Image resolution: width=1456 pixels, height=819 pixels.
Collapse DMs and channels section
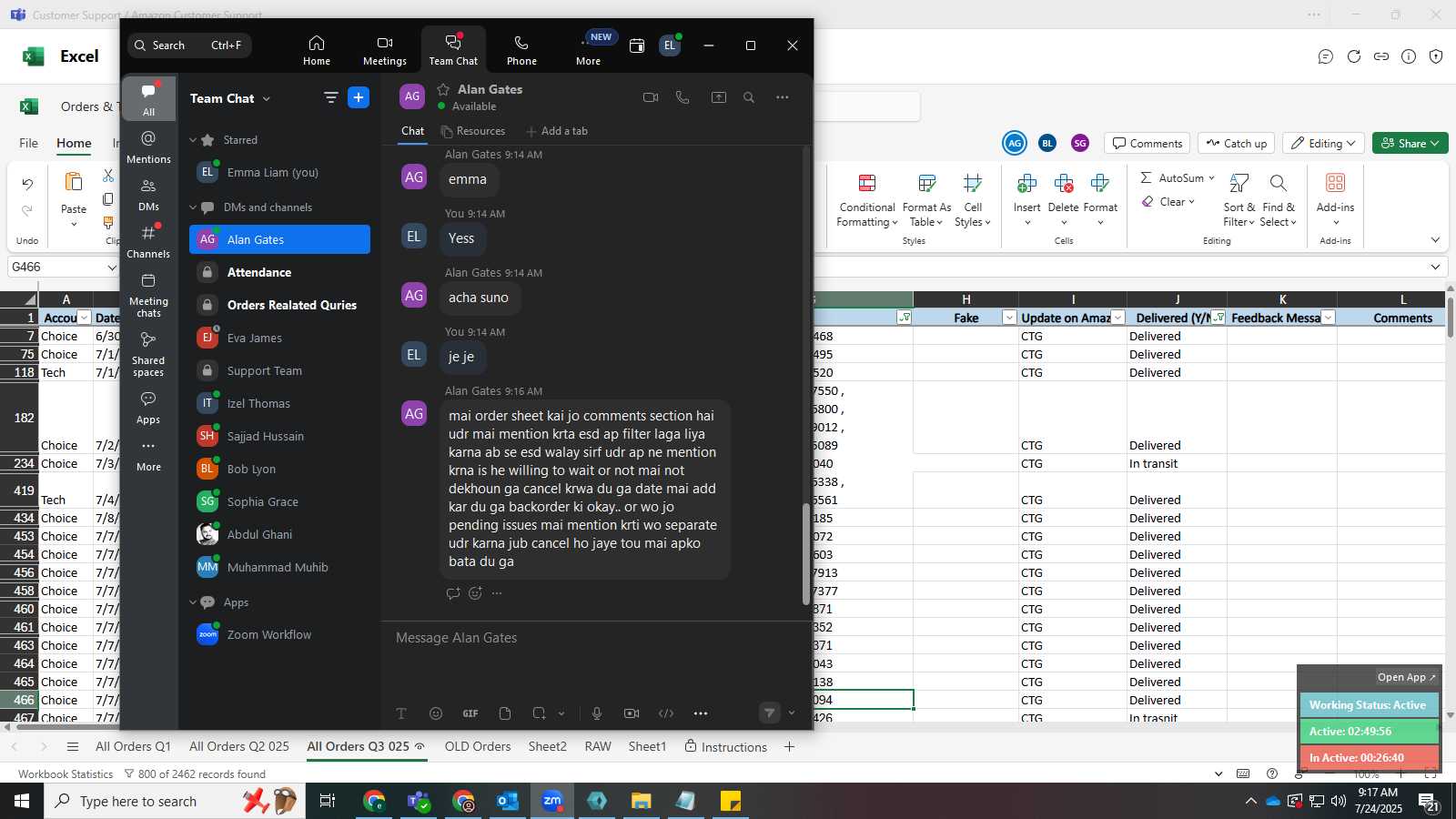click(193, 207)
